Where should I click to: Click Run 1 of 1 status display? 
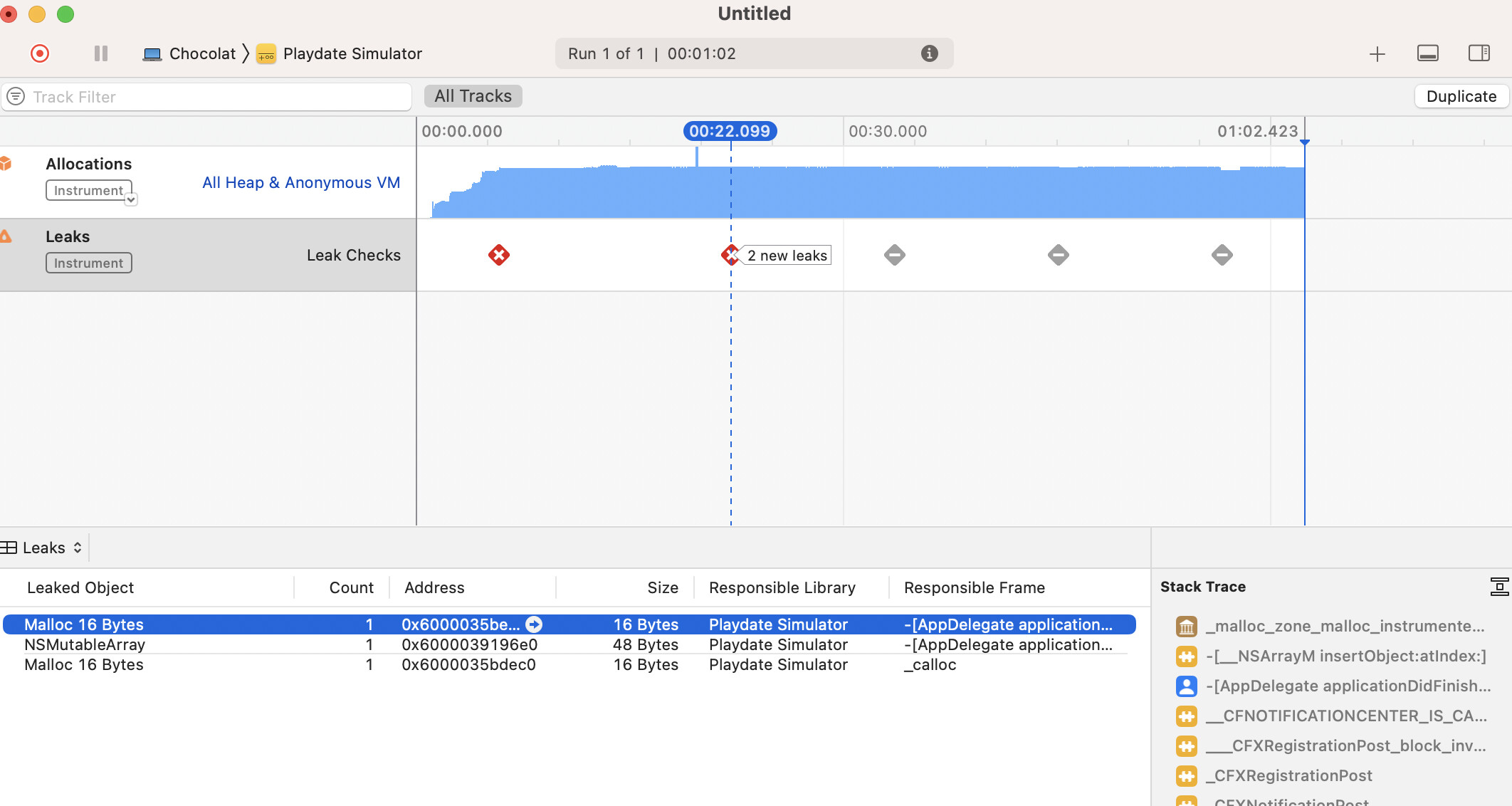(x=754, y=53)
